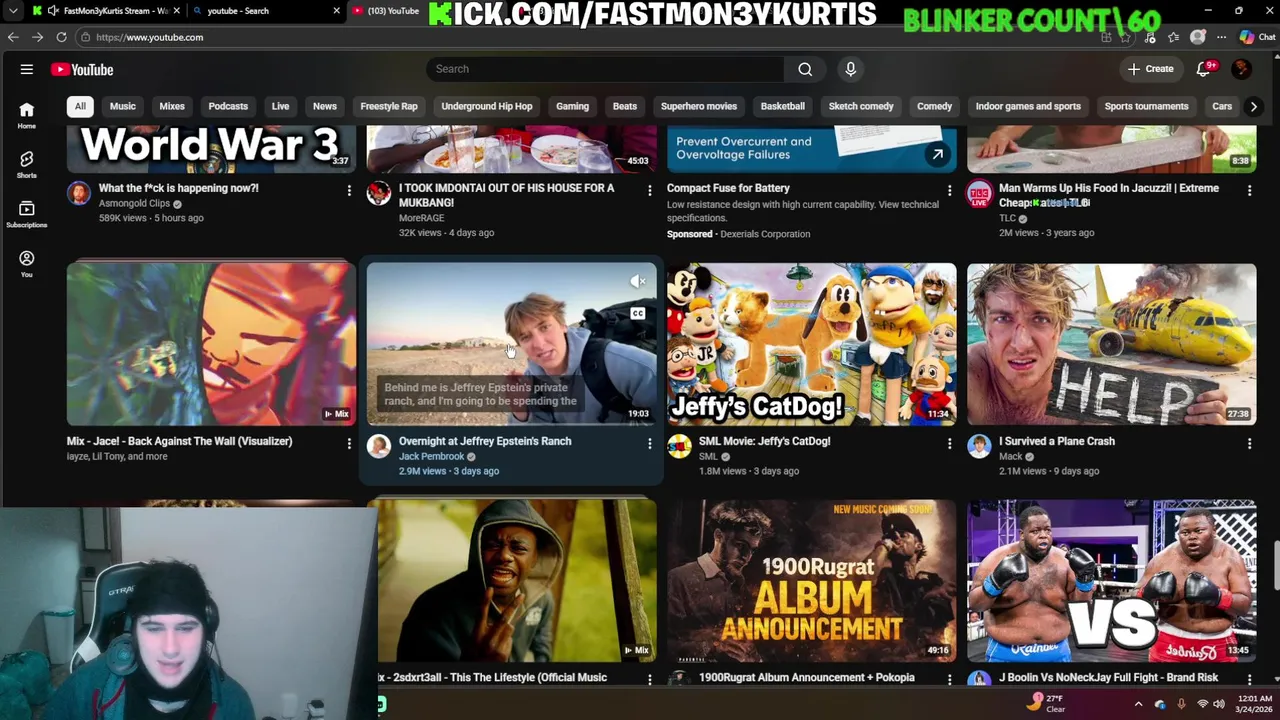
Task: Select Underground Hip Hop chip
Action: [487, 106]
